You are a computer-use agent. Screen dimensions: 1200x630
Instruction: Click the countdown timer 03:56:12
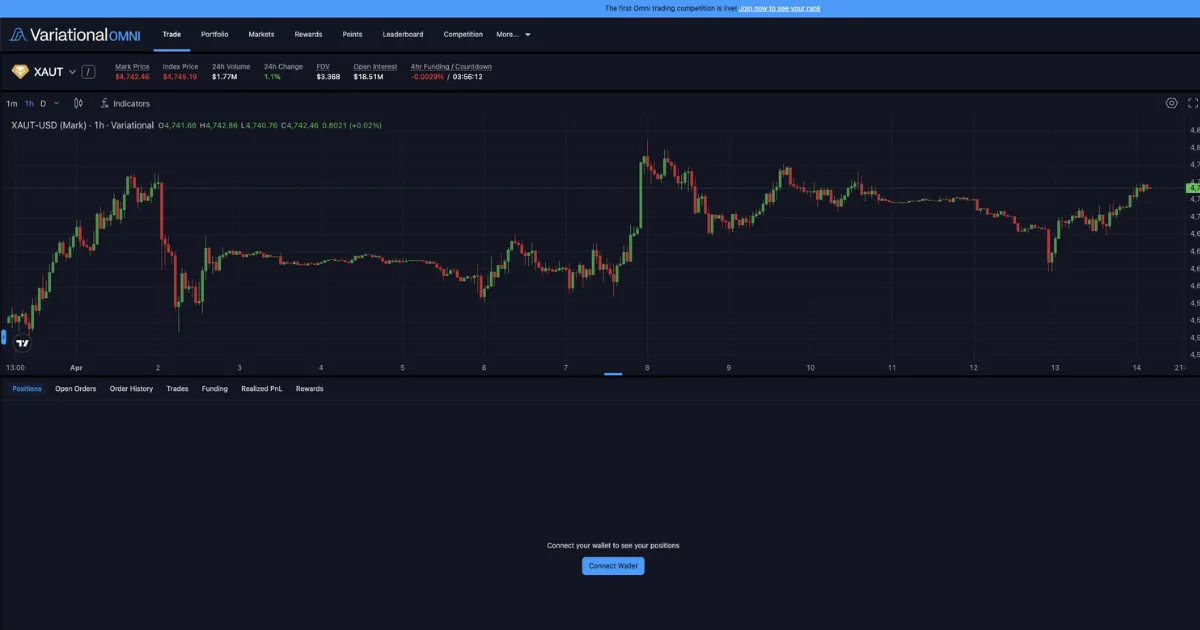point(467,77)
